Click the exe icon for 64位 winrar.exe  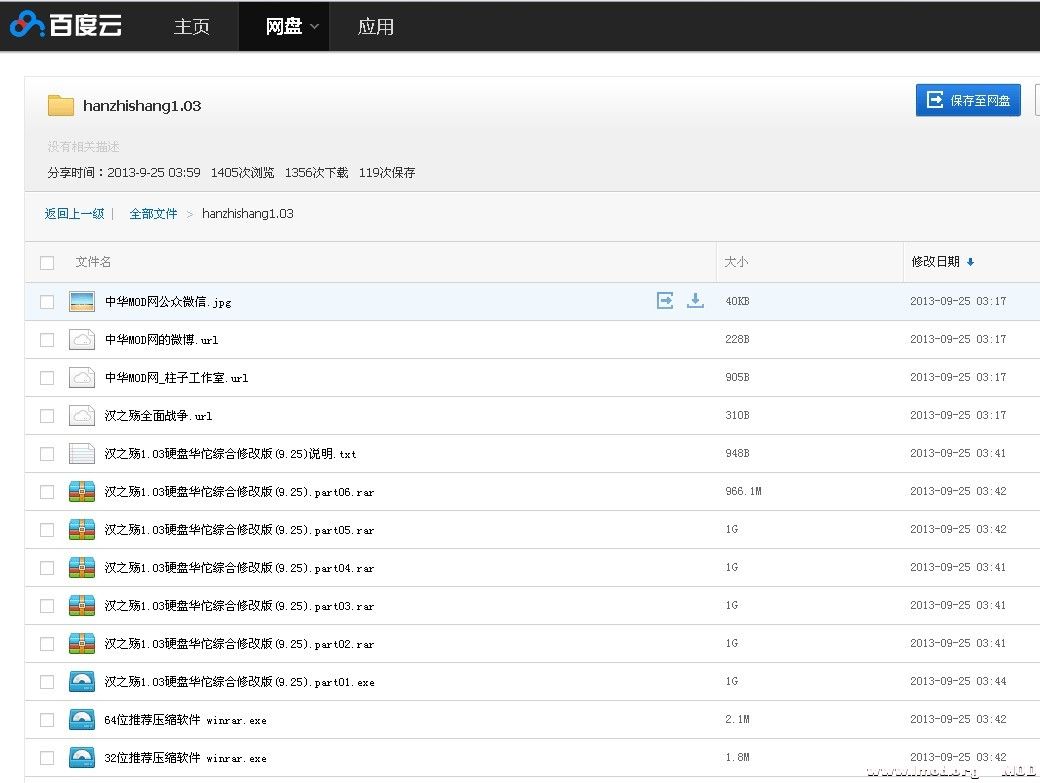pyautogui.click(x=82, y=719)
